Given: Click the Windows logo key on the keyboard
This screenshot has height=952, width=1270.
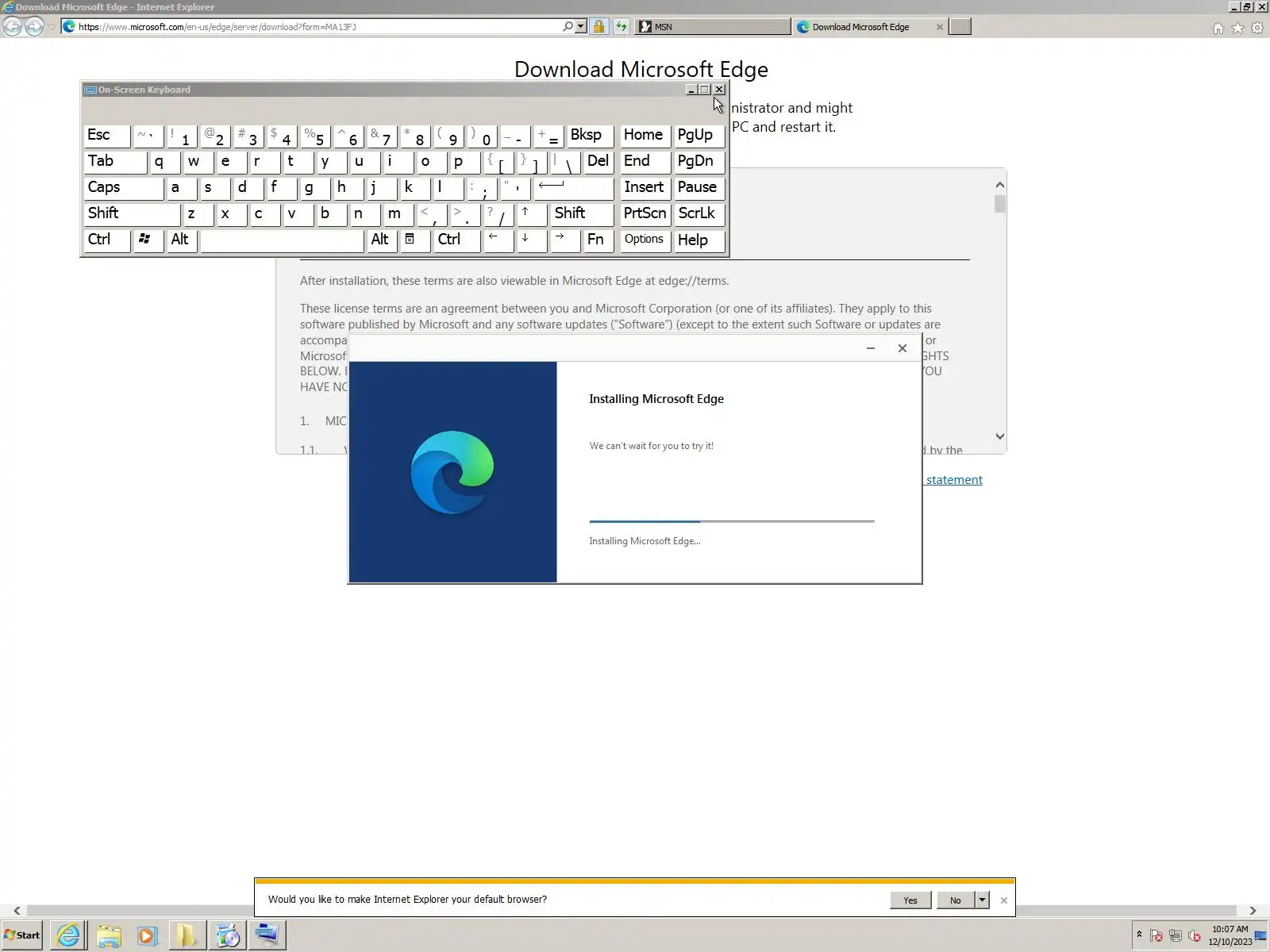Looking at the screenshot, I should 148,240.
